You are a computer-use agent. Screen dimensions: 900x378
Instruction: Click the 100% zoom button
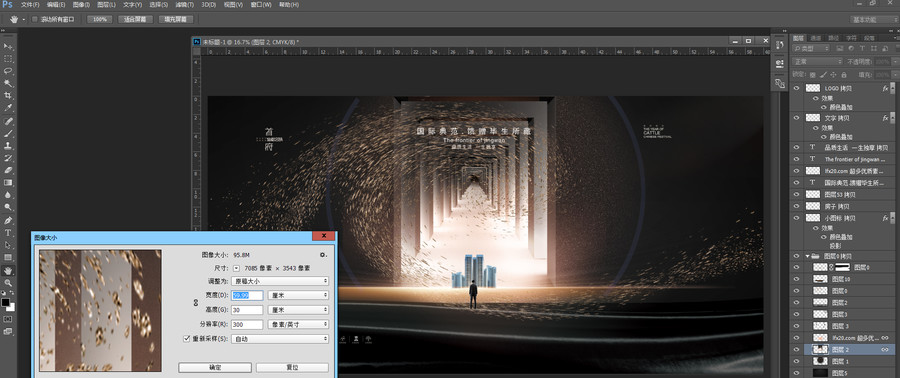(99, 19)
